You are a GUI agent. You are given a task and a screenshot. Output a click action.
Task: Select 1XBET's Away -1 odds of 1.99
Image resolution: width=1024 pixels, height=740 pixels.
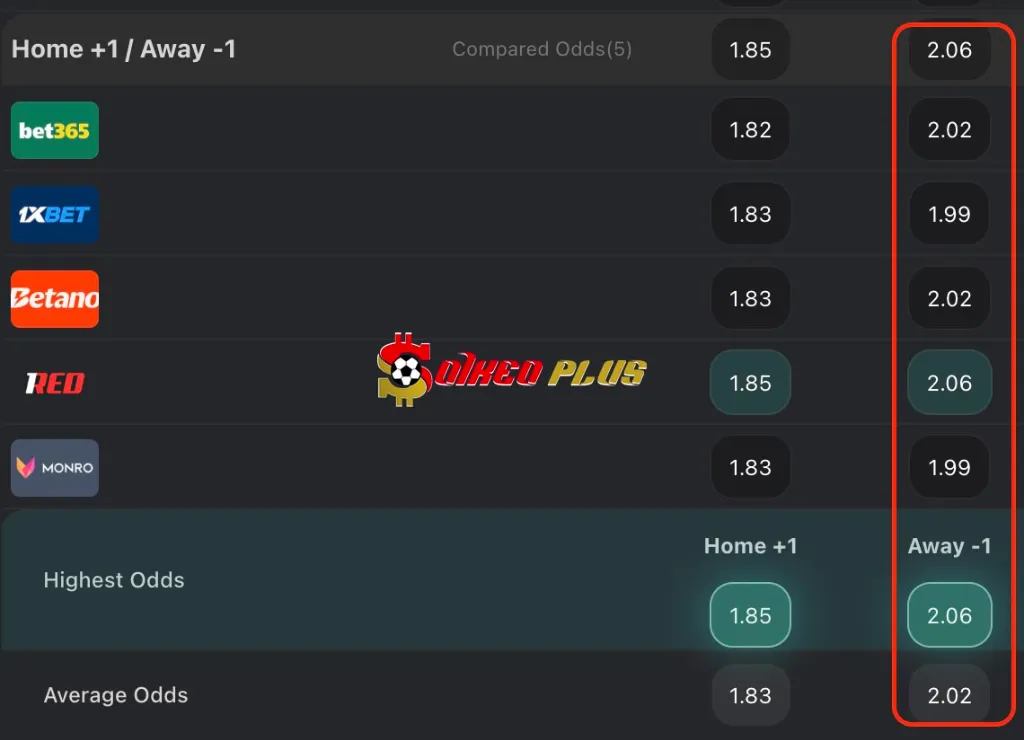click(x=947, y=214)
